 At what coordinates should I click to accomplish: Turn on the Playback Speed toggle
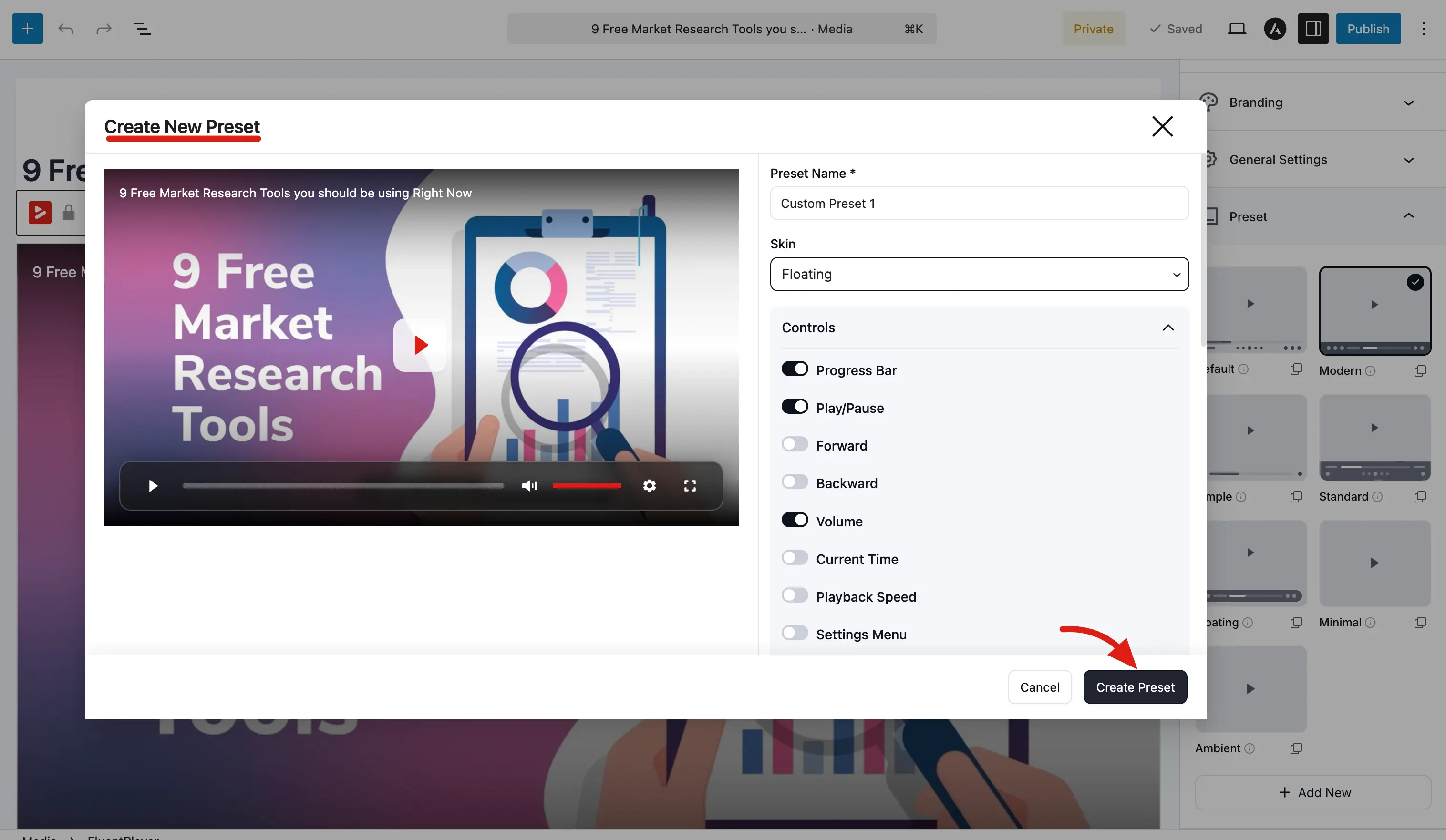(x=795, y=595)
